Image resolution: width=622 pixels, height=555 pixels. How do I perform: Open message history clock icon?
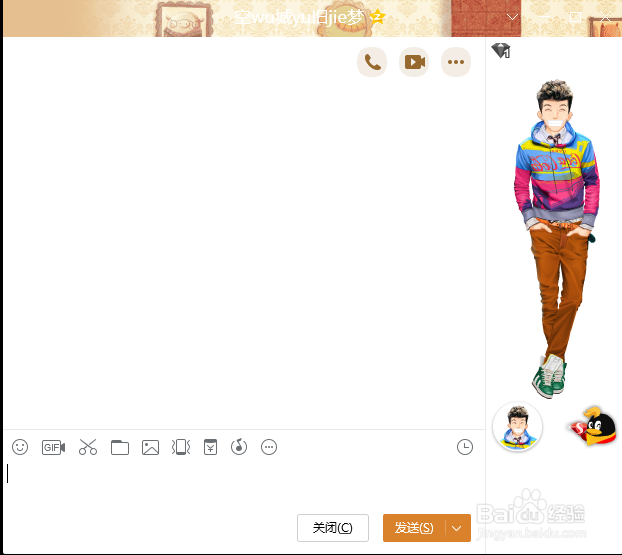[x=465, y=447]
